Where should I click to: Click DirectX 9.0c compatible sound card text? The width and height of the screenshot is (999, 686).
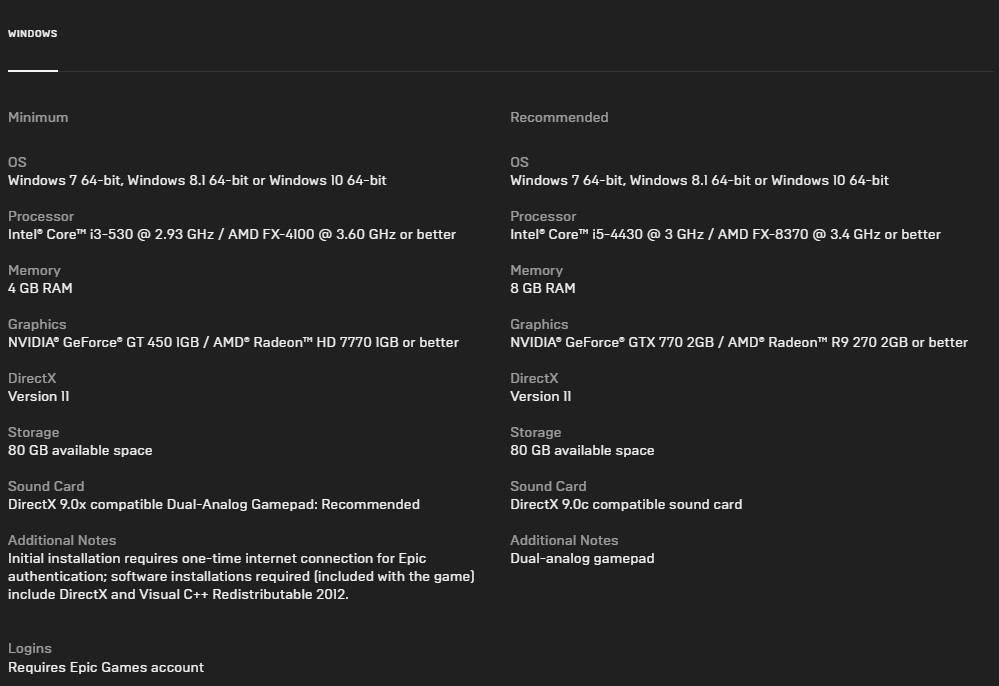pyautogui.click(x=626, y=504)
